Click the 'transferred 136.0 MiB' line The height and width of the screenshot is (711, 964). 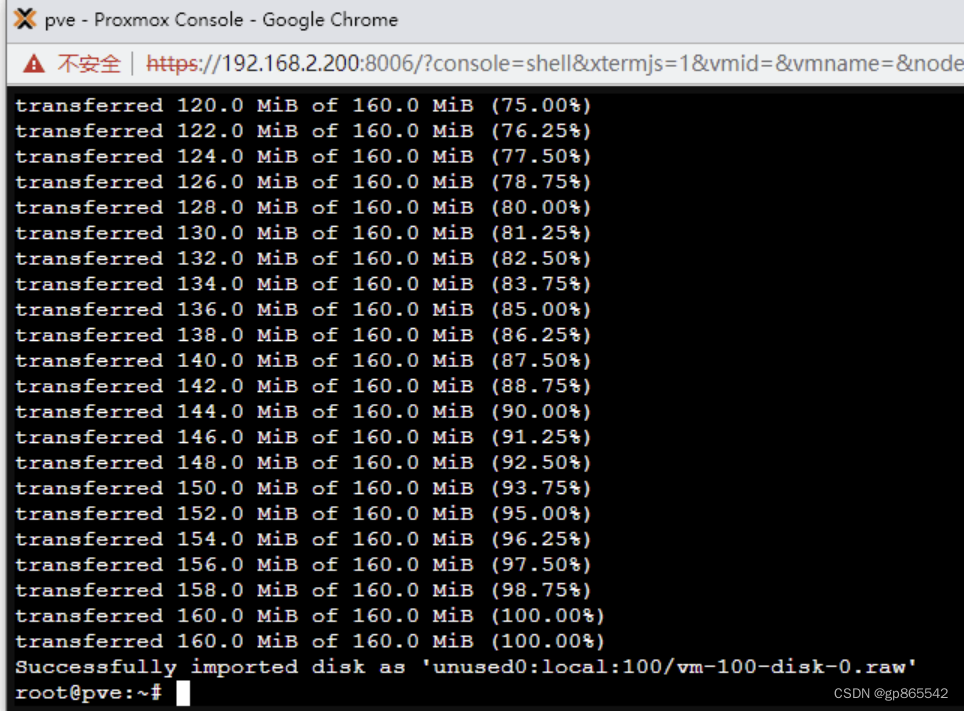[x=303, y=309]
